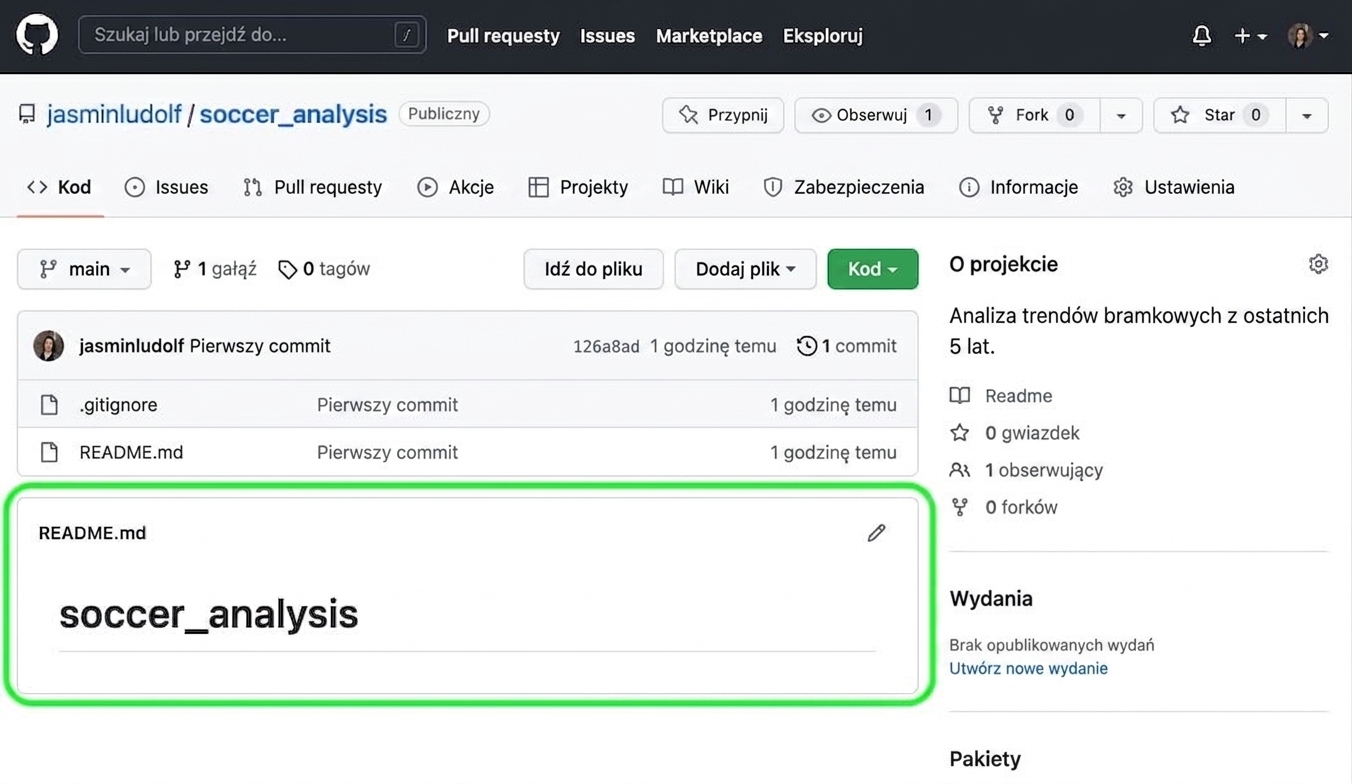Open the 'Dodaj plik' dropdown
1352x784 pixels.
[745, 269]
